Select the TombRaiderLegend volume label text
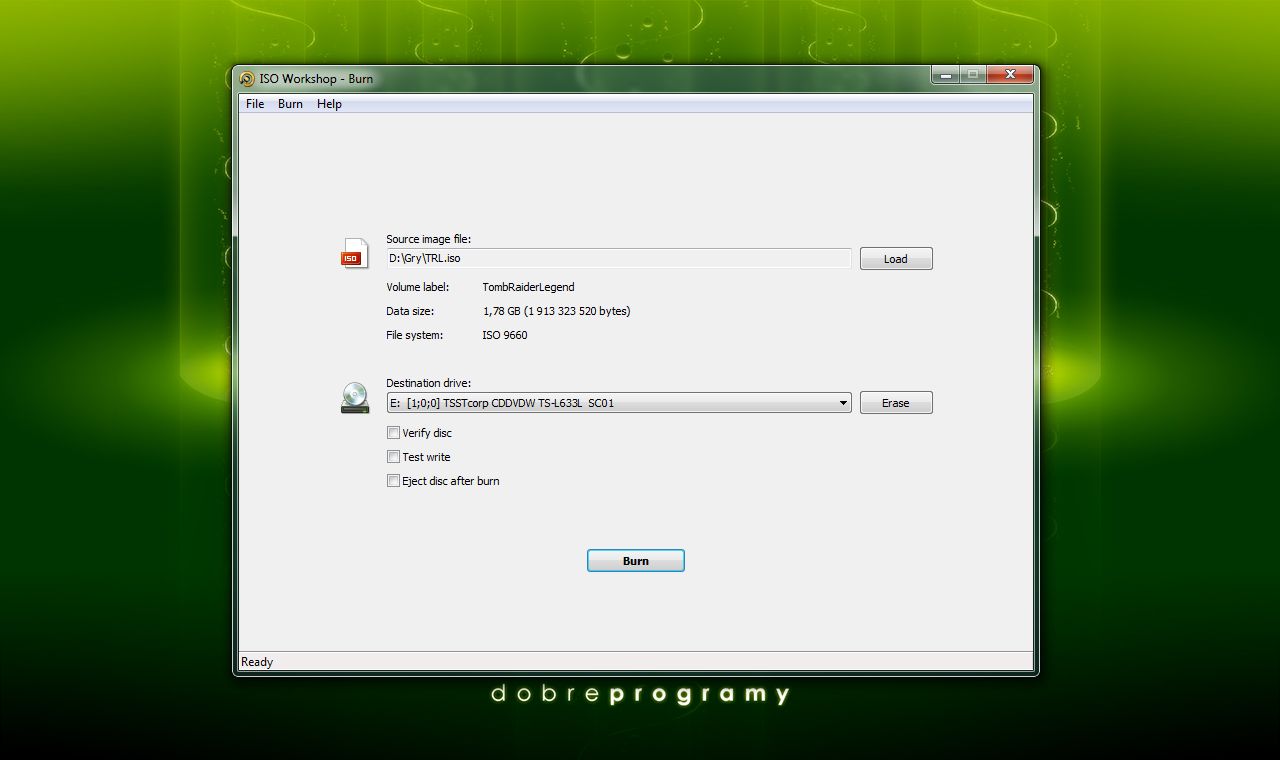Screen dimensions: 1280x760 pos(528,287)
